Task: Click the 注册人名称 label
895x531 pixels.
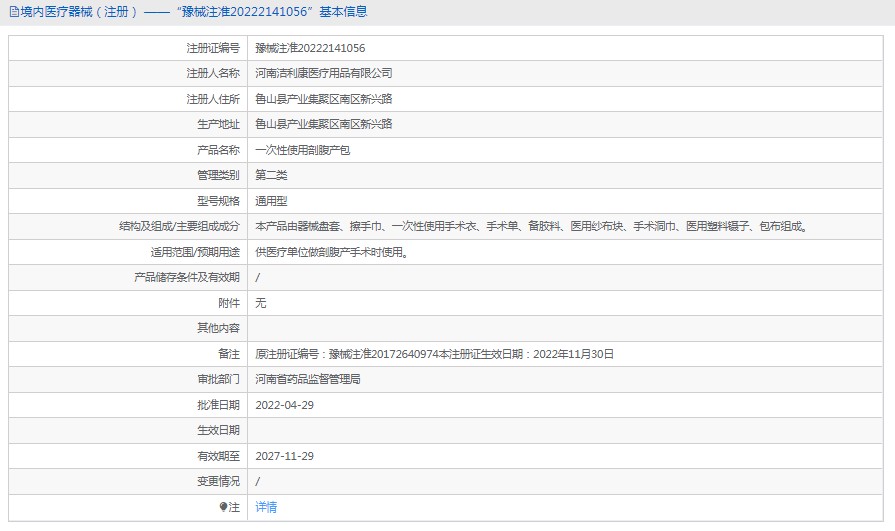Action: click(213, 74)
